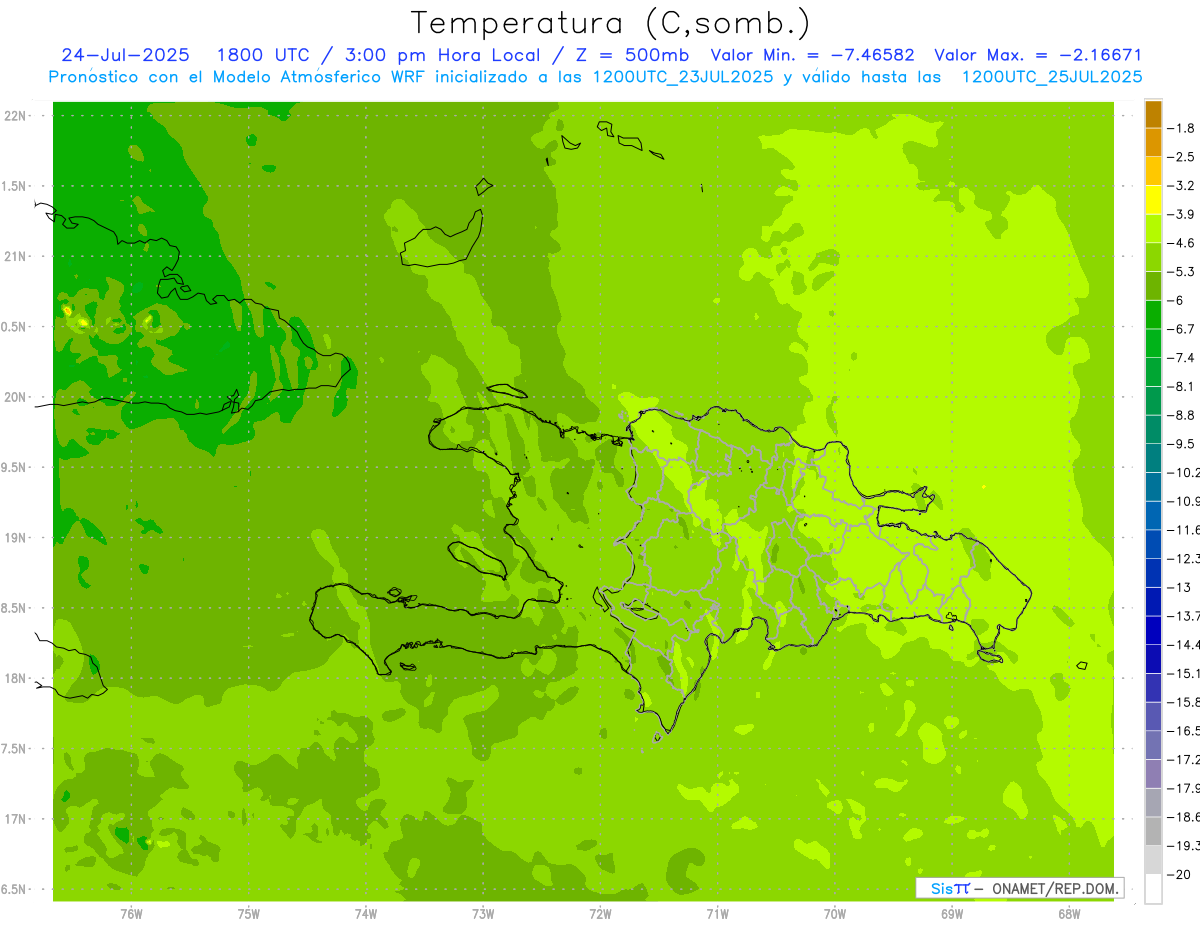Click the 17N latitude axis label
1200x927 pixels.
[x=17, y=819]
